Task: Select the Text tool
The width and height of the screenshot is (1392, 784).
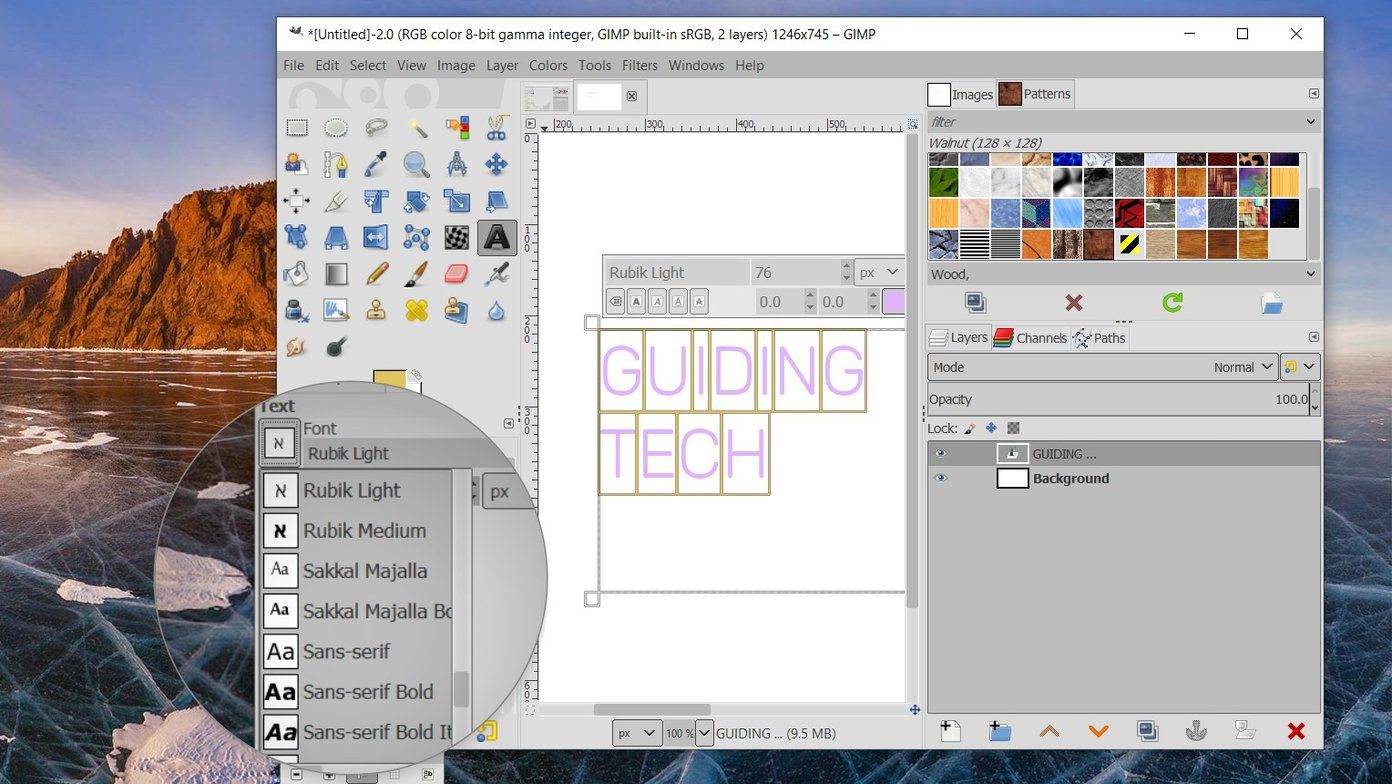Action: 497,237
